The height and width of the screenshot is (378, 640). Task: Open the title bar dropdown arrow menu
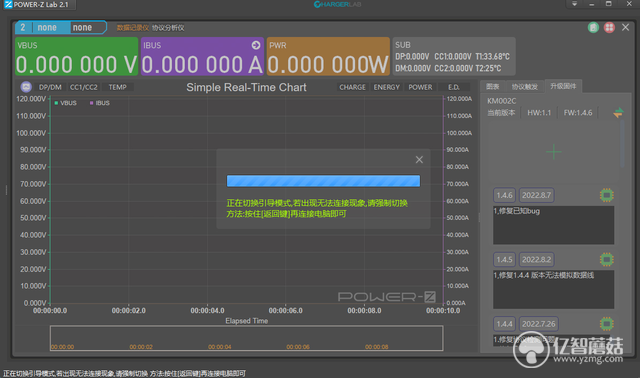(574, 4)
